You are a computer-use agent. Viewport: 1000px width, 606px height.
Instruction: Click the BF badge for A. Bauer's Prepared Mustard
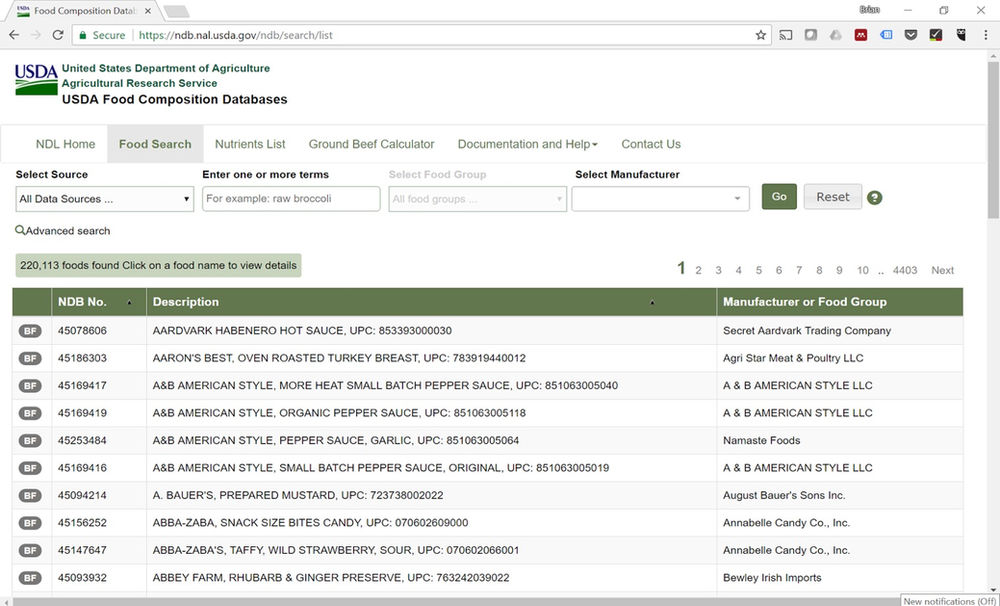point(30,496)
